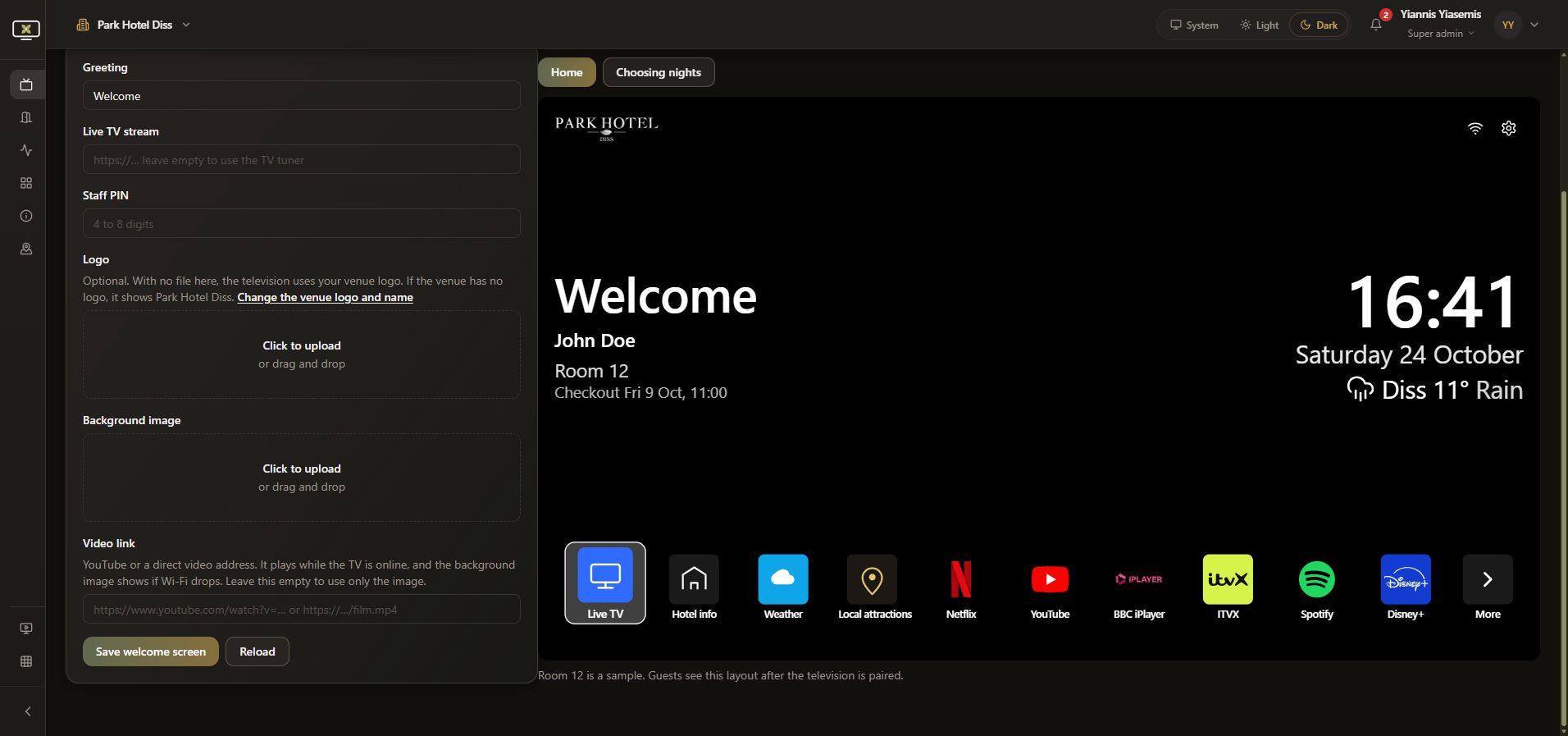Viewport: 1568px width, 736px height.
Task: Open the table grid icon in sidebar
Action: coord(26,661)
